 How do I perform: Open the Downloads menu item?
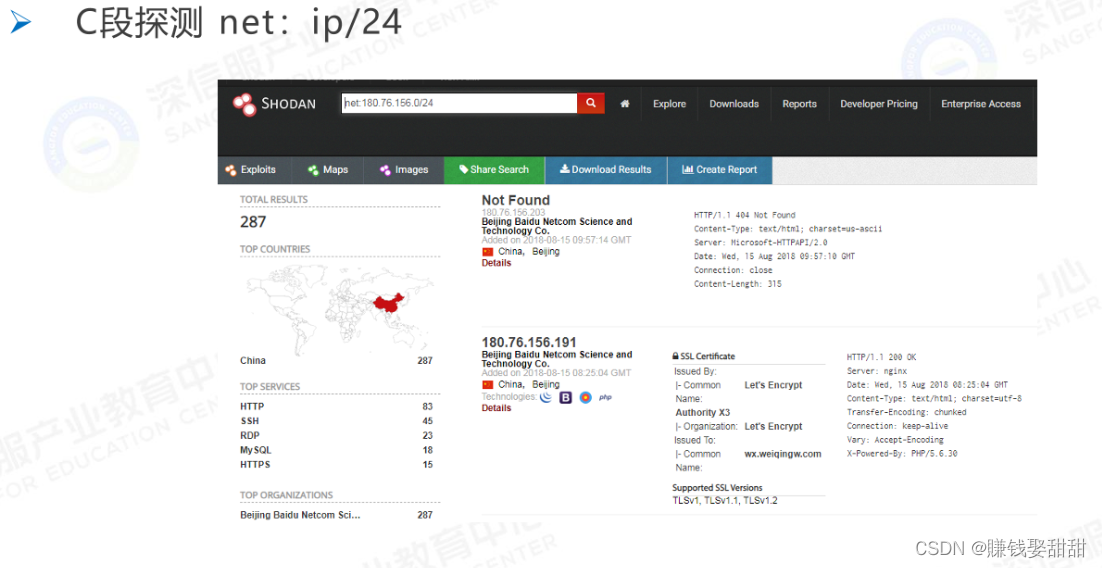(734, 104)
